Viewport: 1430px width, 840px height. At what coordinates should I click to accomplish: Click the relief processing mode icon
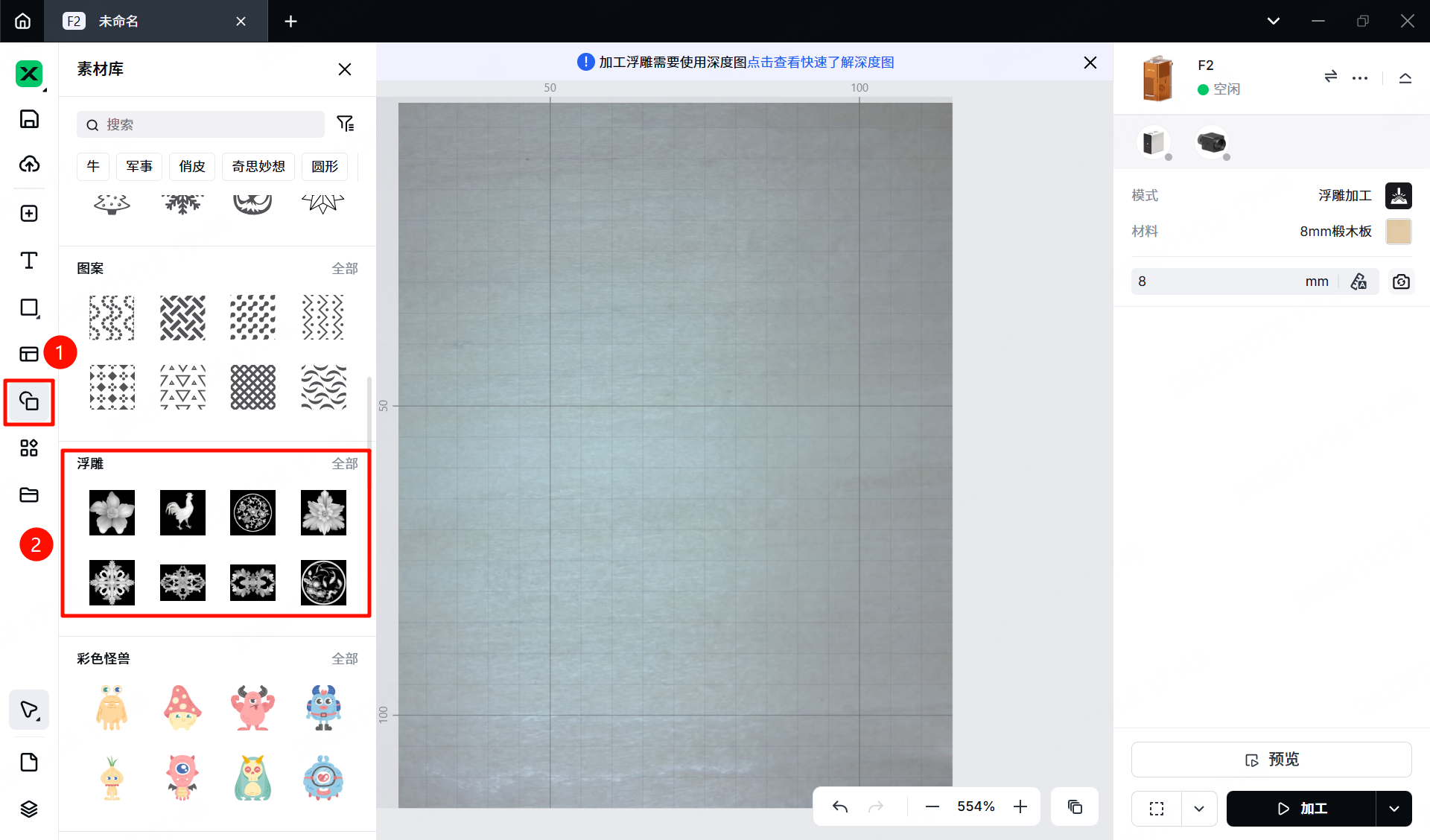pos(1398,195)
